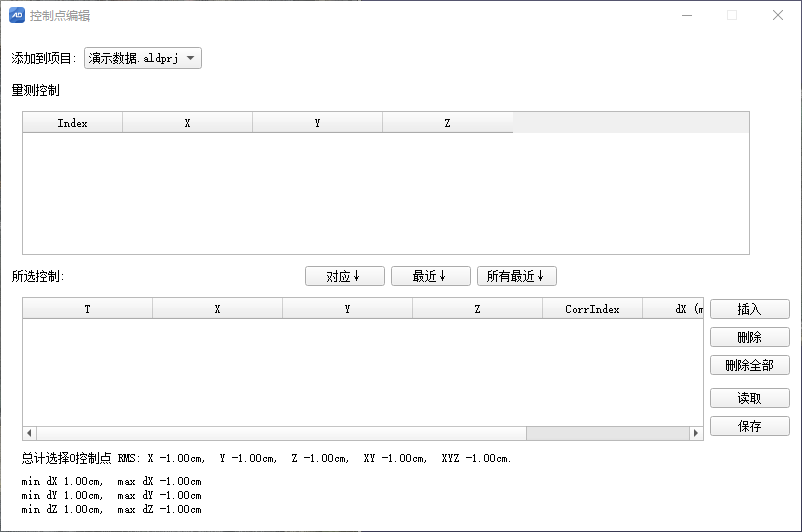Click the 总计选择0控制点 RMS summary text
The width and height of the screenshot is (802, 532).
pyautogui.click(x=266, y=458)
